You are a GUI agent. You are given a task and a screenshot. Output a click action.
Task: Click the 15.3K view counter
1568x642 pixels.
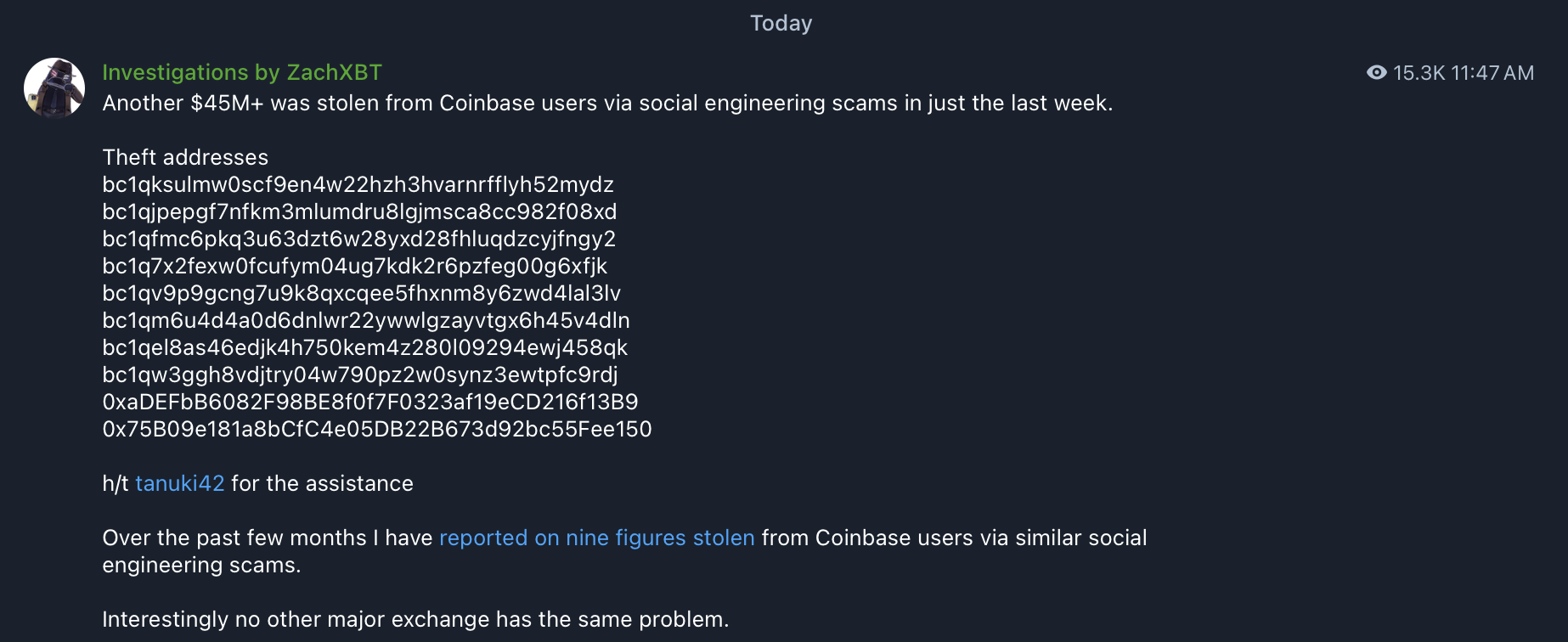point(1417,73)
